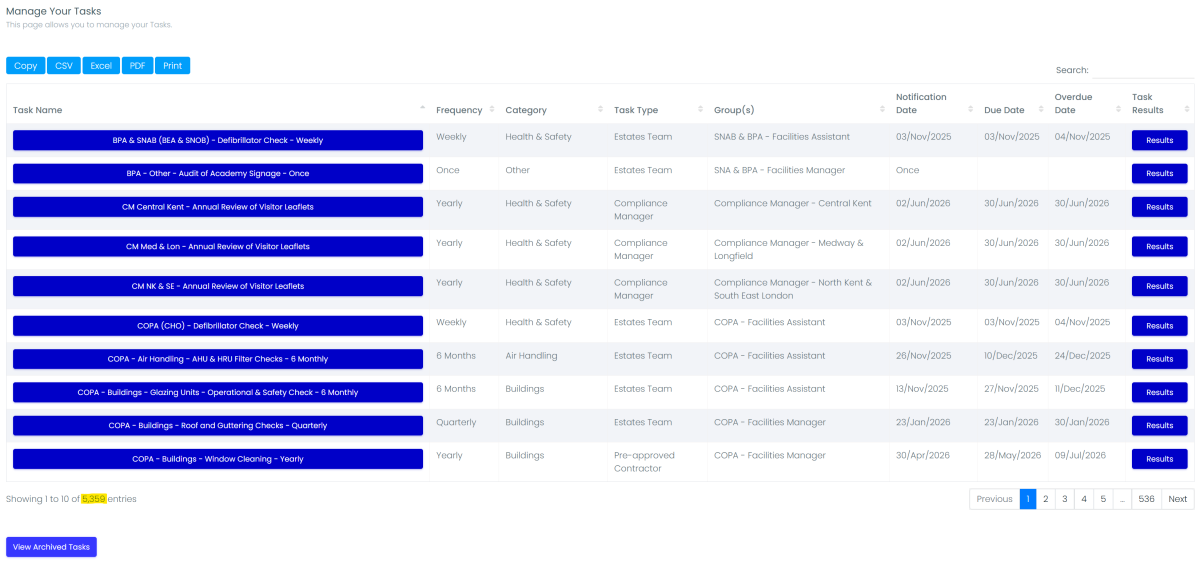The width and height of the screenshot is (1200, 566).
Task: View Results for Audit of Academy Signage
Action: click(x=1159, y=174)
